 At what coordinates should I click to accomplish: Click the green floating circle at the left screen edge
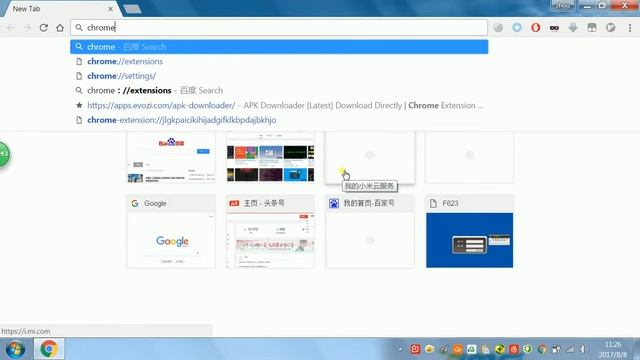[4, 154]
